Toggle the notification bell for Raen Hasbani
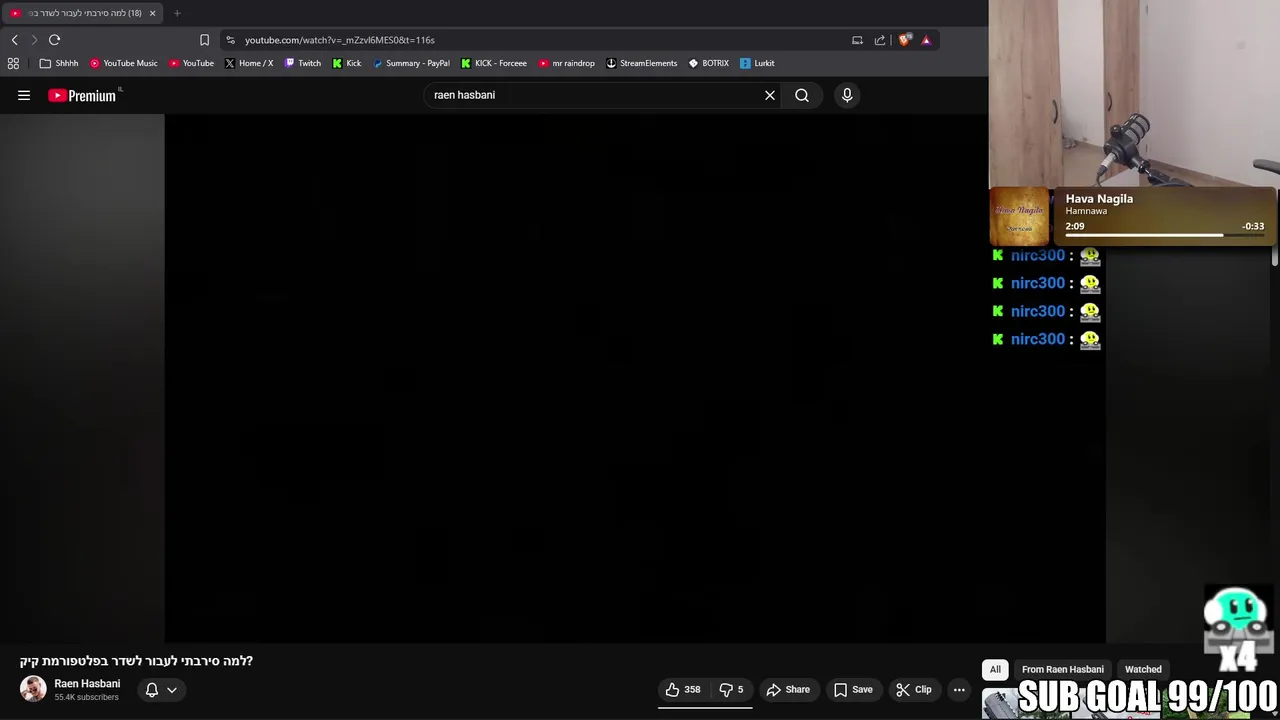The image size is (1280, 720). point(152,690)
